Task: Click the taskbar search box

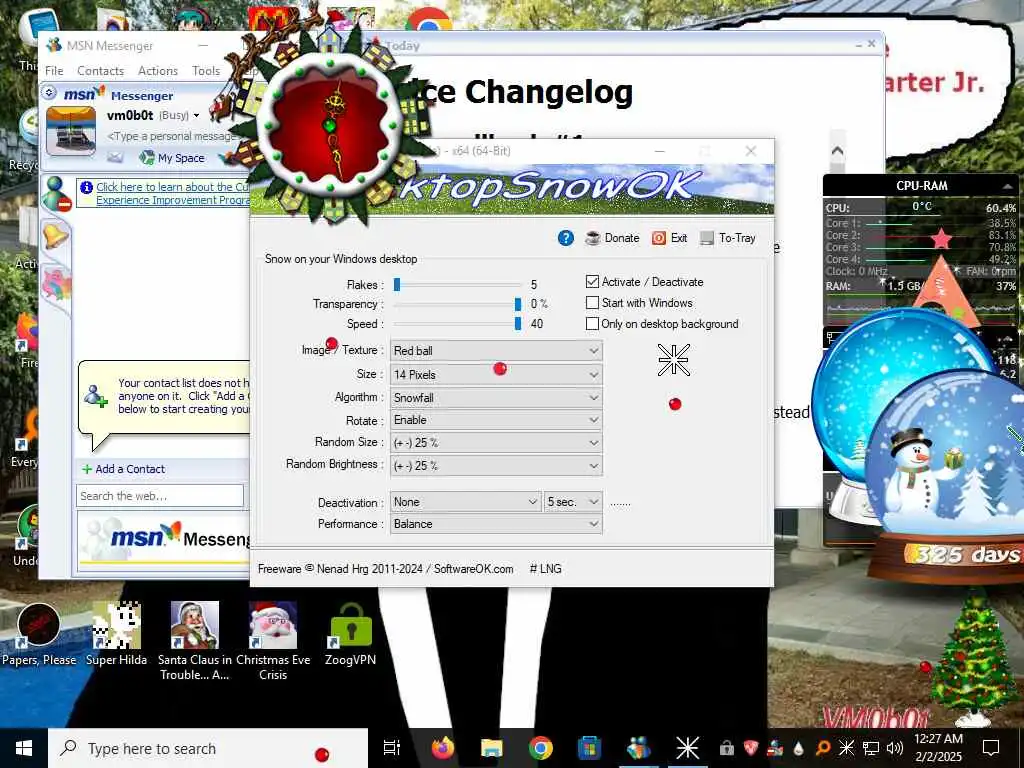Action: click(x=208, y=748)
